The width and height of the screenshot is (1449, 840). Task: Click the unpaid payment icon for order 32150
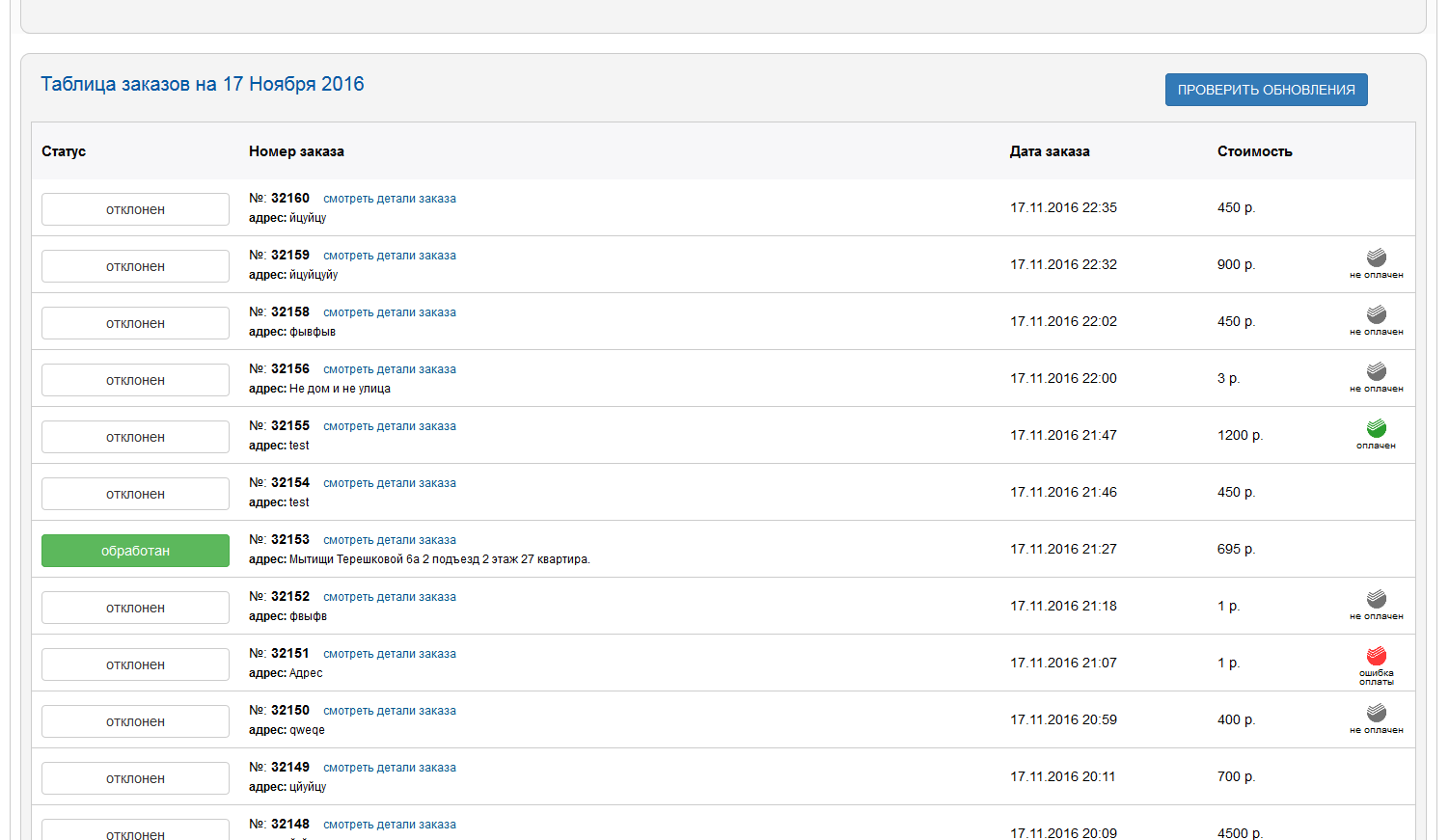pos(1377,713)
